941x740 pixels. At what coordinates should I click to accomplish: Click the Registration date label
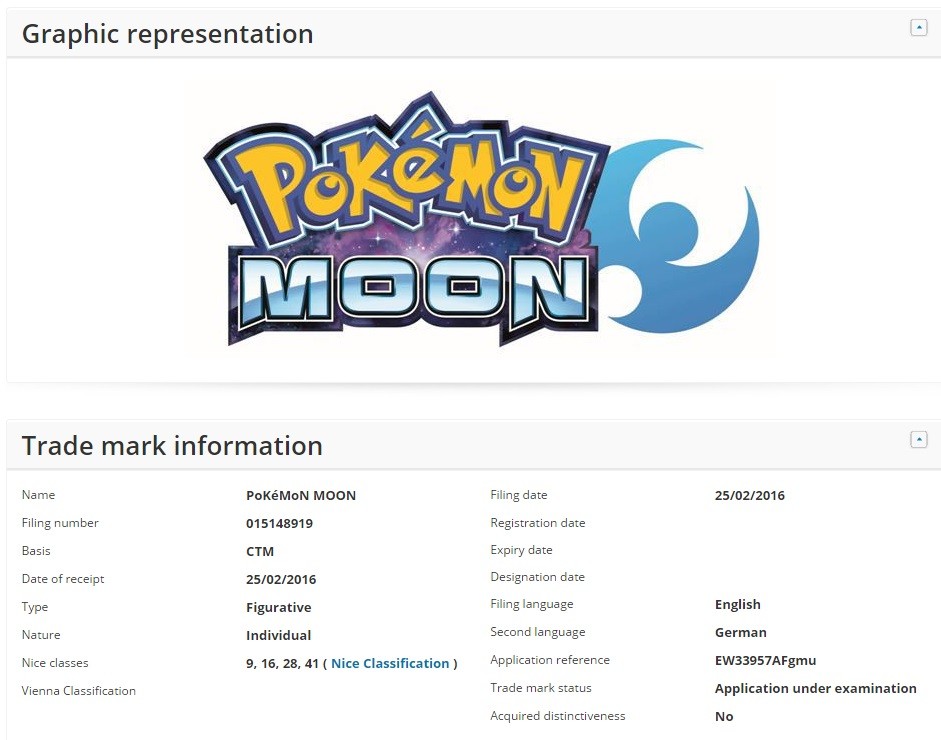(538, 523)
